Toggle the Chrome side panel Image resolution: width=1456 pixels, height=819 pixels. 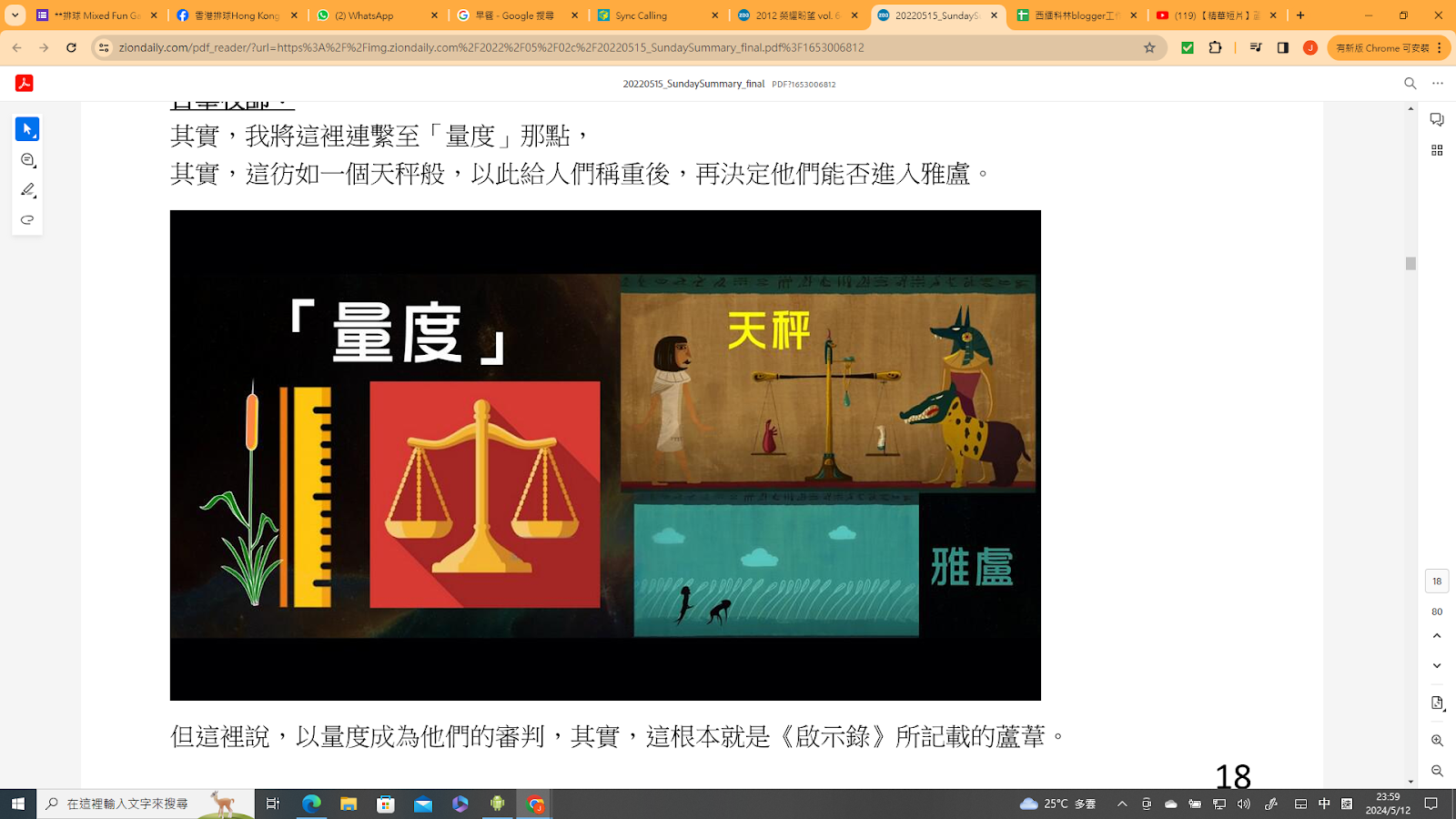pos(1283,47)
